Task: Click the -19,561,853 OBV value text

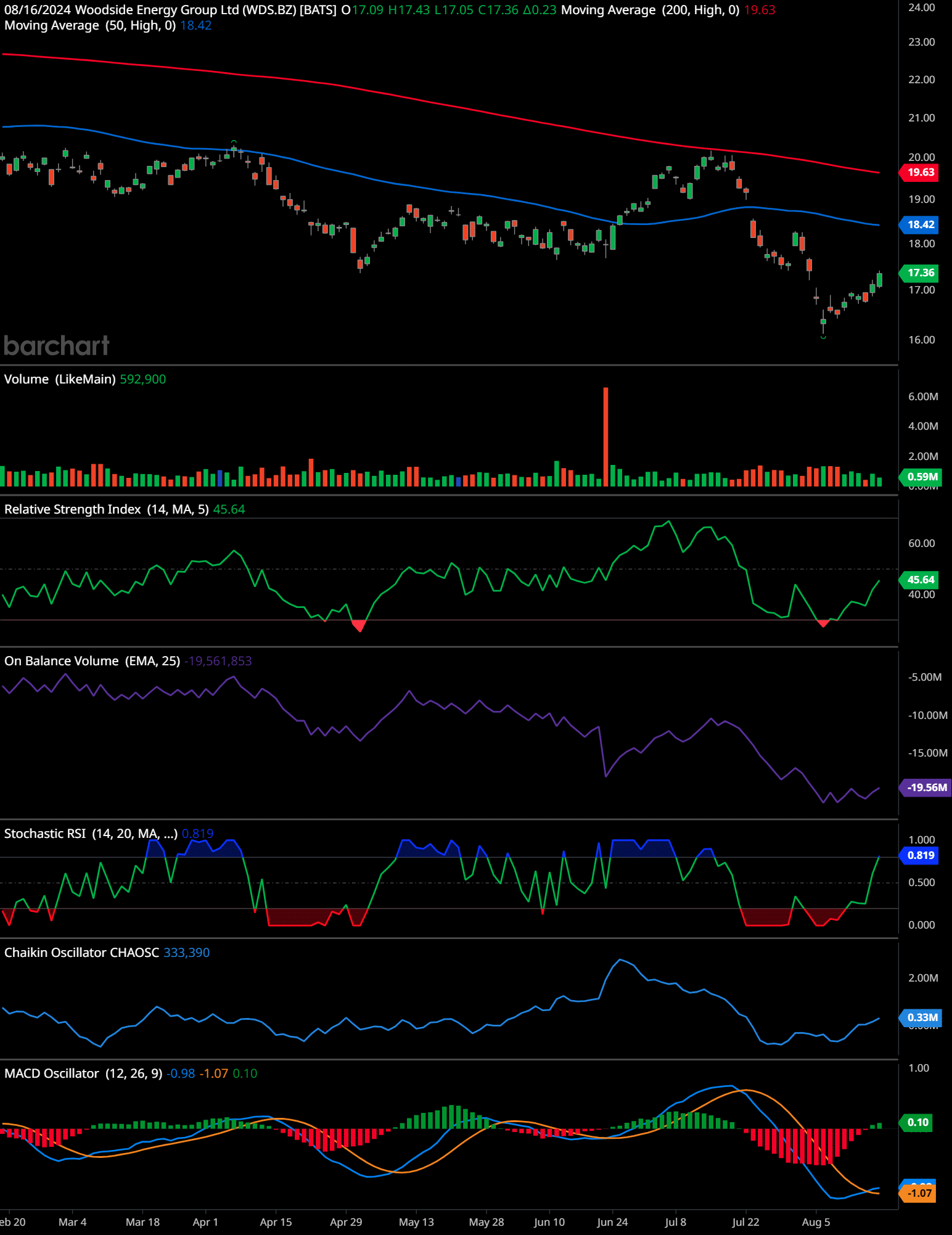Action: point(218,661)
